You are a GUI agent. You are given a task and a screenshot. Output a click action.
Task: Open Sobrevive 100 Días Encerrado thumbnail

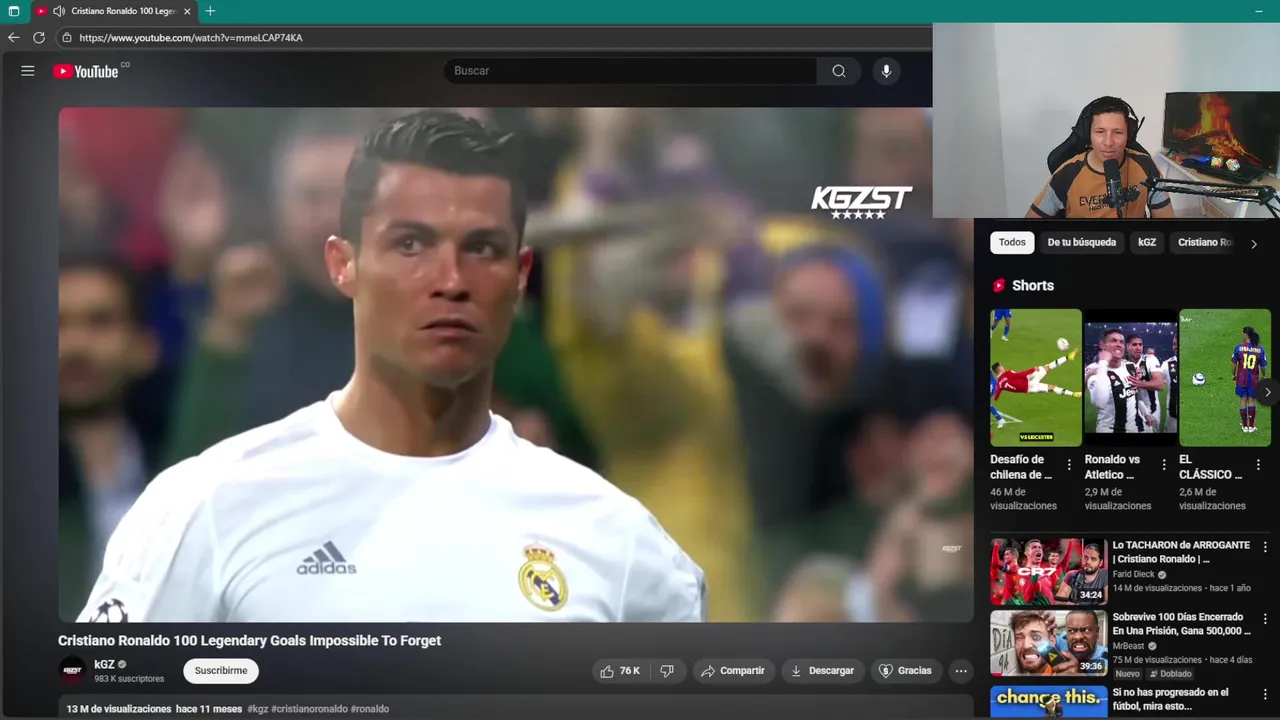coord(1048,643)
